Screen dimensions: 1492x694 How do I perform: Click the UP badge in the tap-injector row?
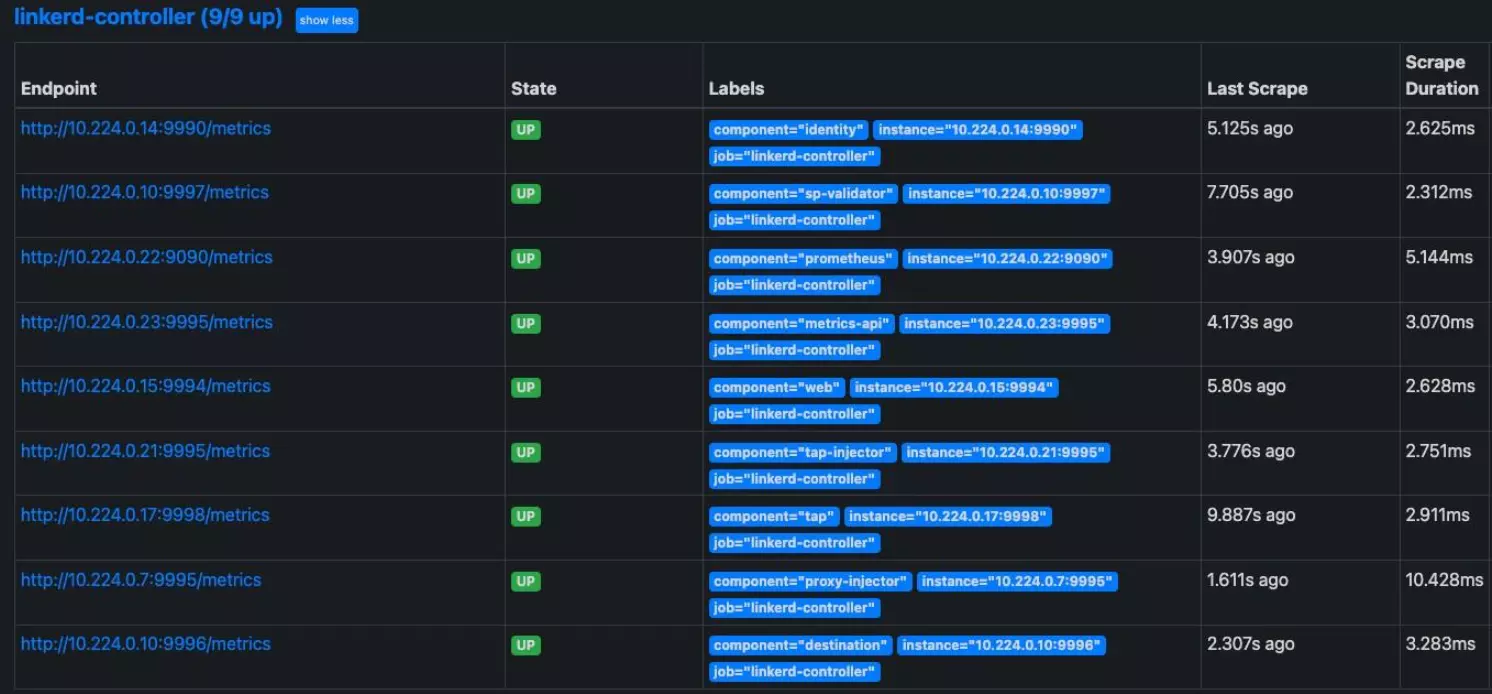[526, 453]
